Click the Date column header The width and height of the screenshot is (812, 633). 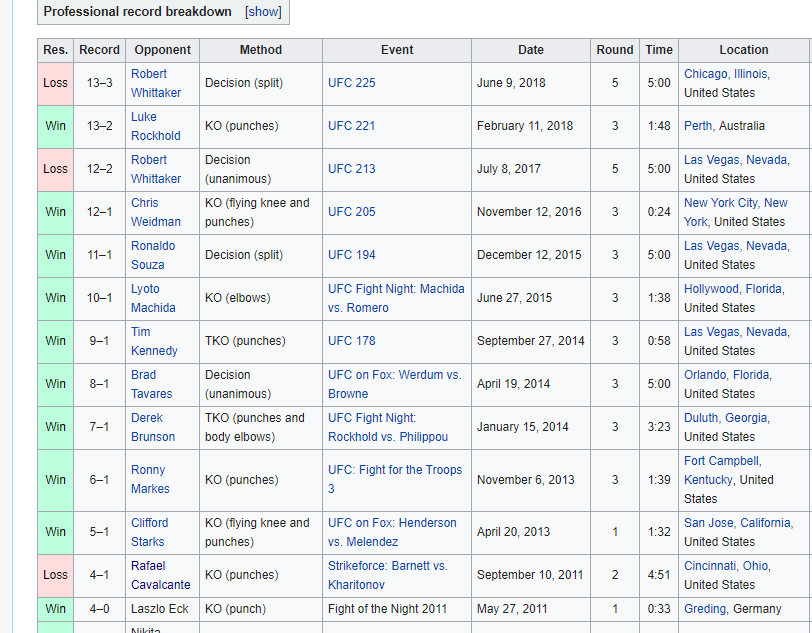531,50
